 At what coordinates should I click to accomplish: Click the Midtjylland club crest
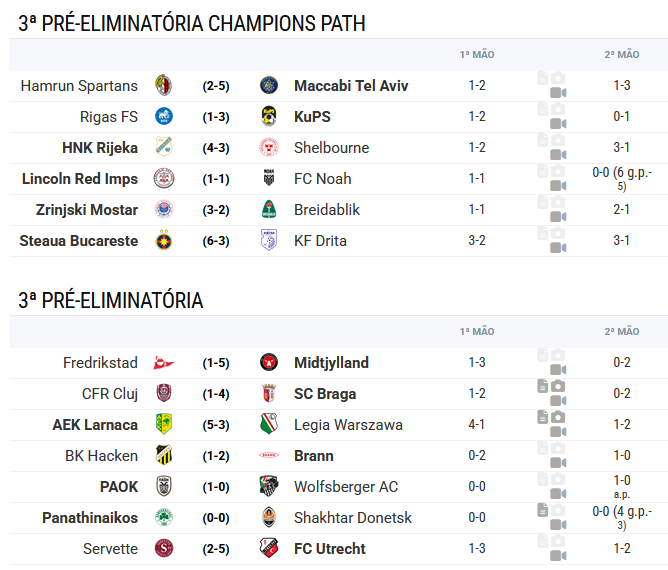[269, 363]
